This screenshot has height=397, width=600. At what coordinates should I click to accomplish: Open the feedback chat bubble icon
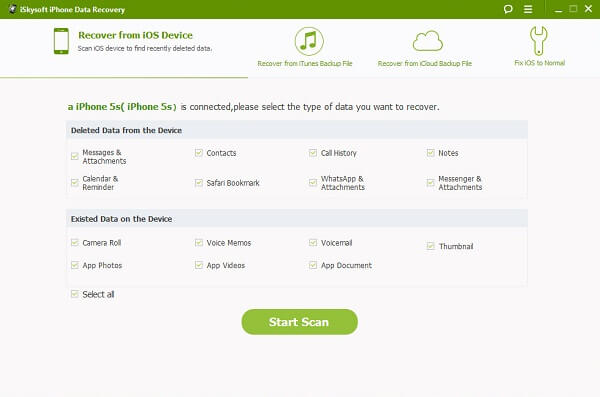pyautogui.click(x=508, y=9)
